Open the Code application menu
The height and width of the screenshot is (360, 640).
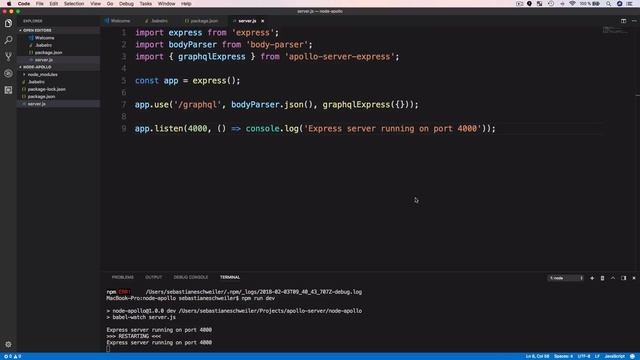(x=24, y=4)
